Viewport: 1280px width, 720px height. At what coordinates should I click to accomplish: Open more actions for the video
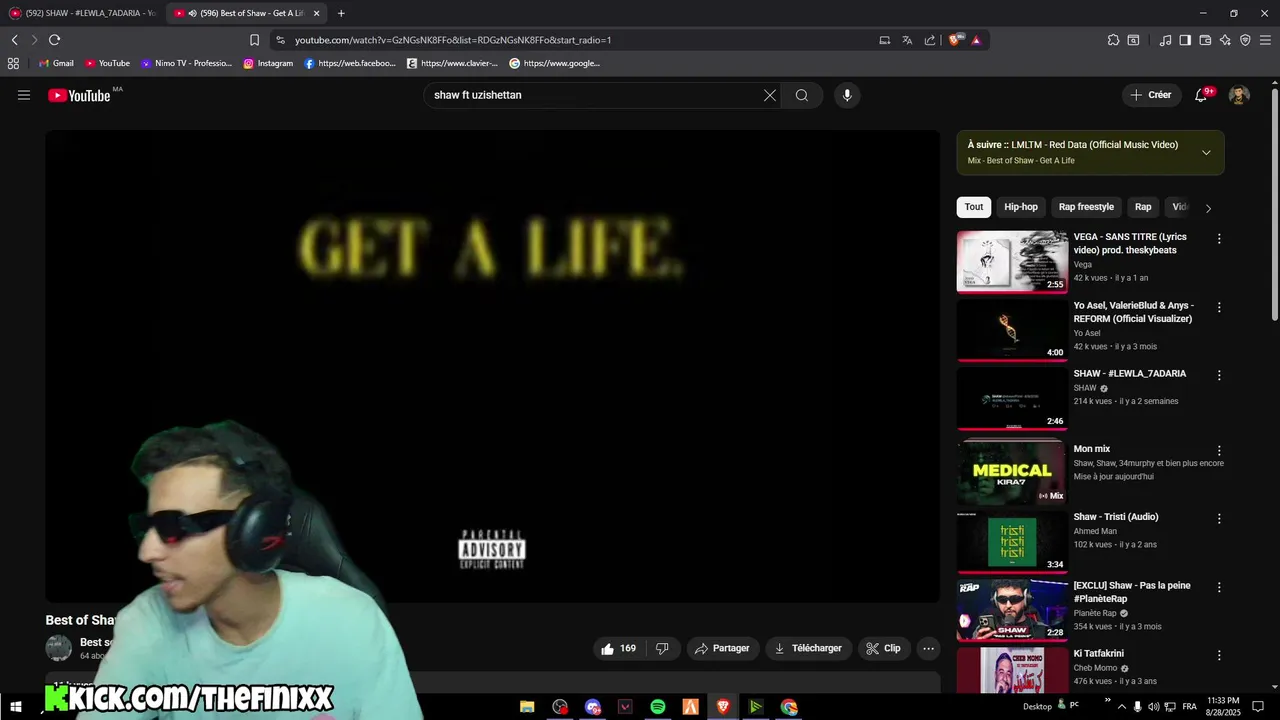(928, 648)
